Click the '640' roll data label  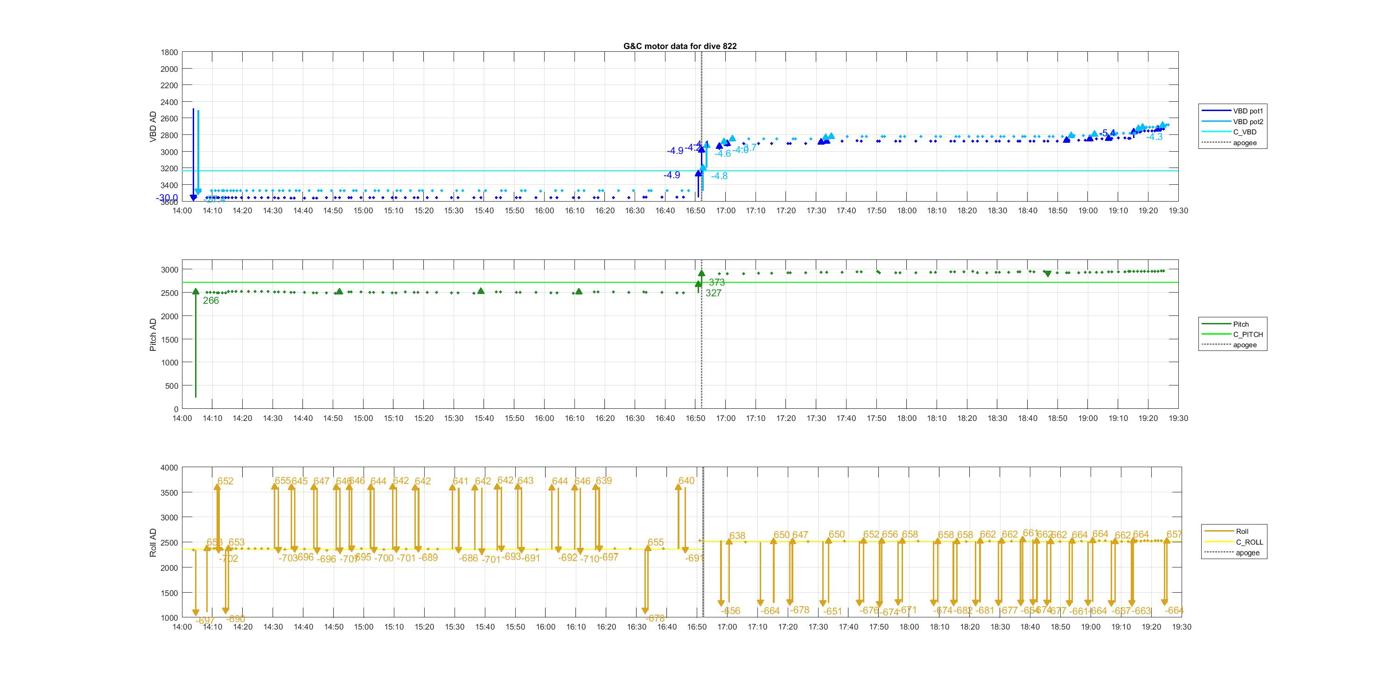click(x=686, y=481)
